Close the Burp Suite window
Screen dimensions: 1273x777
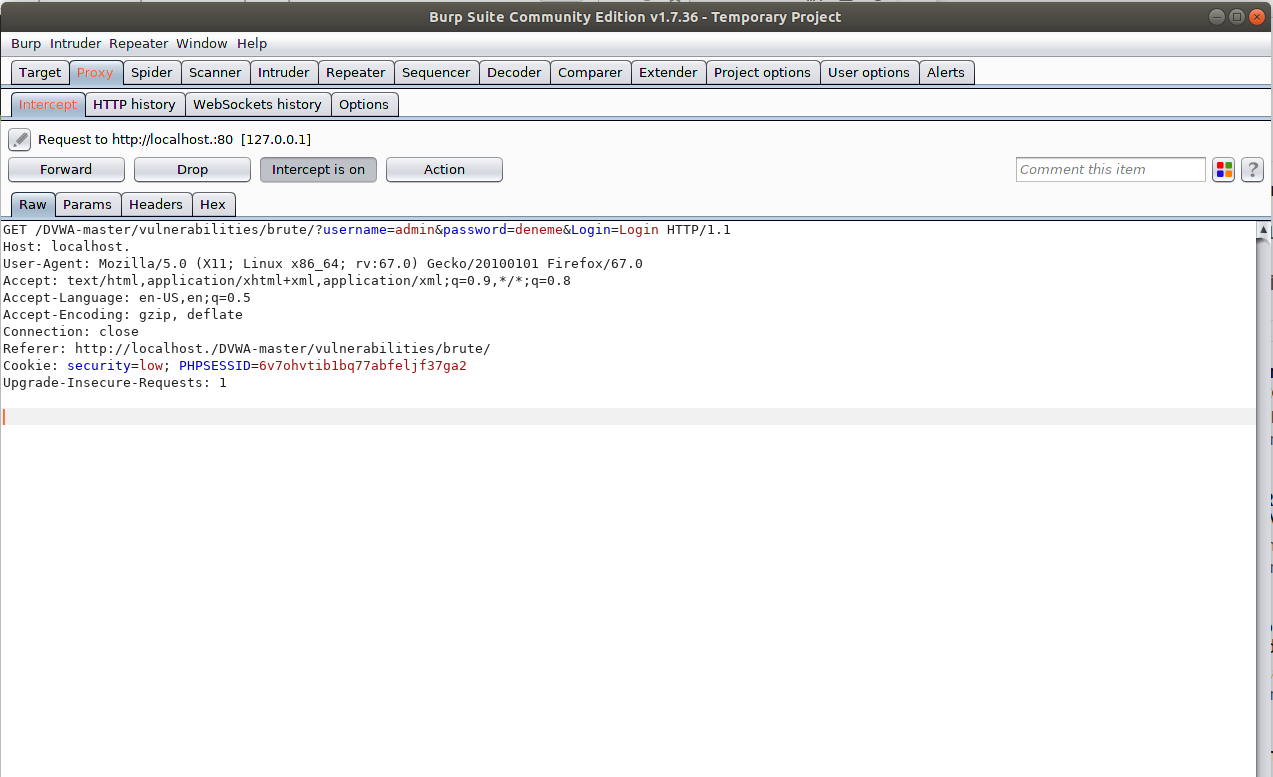click(x=1257, y=16)
